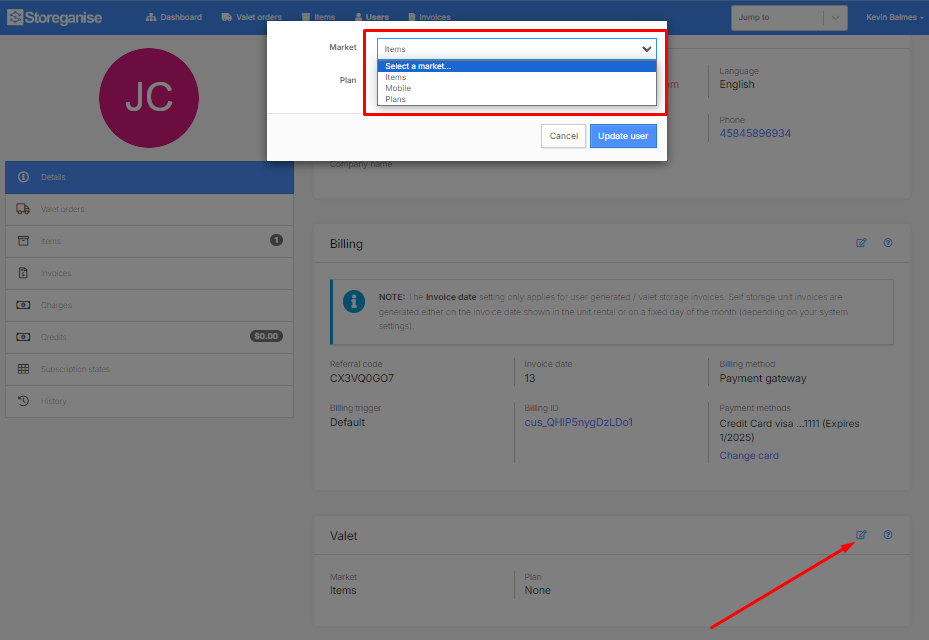Click the Credit Card visa ...1111 entry
Screen dimensions: 929x640
pos(789,431)
